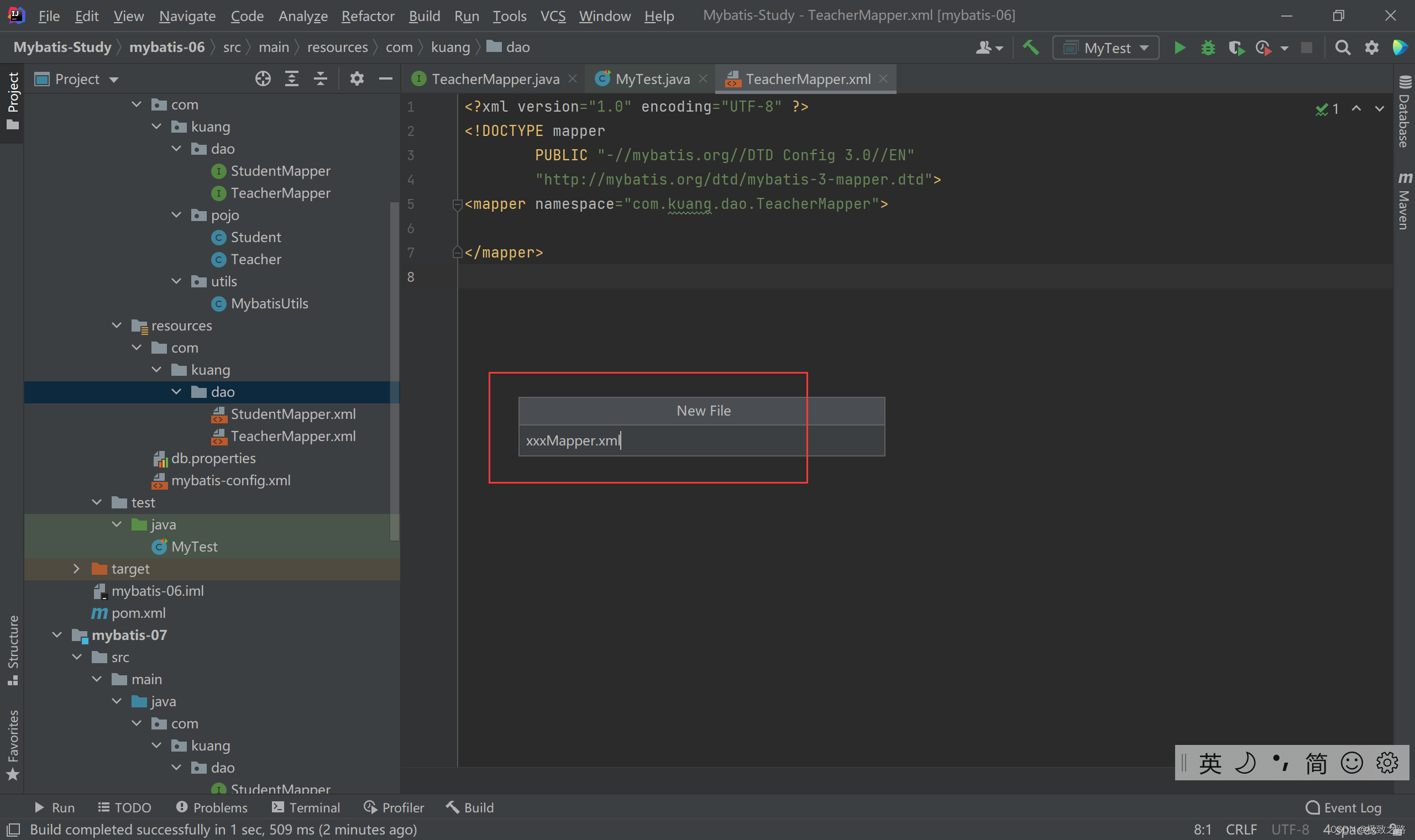Go to next highlighted problem arrow

click(x=1379, y=109)
